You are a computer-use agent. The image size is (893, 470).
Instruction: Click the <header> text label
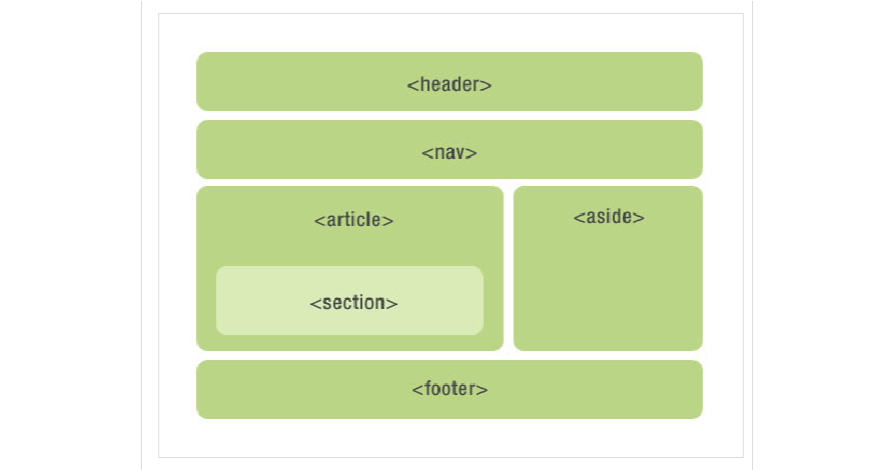pos(449,85)
